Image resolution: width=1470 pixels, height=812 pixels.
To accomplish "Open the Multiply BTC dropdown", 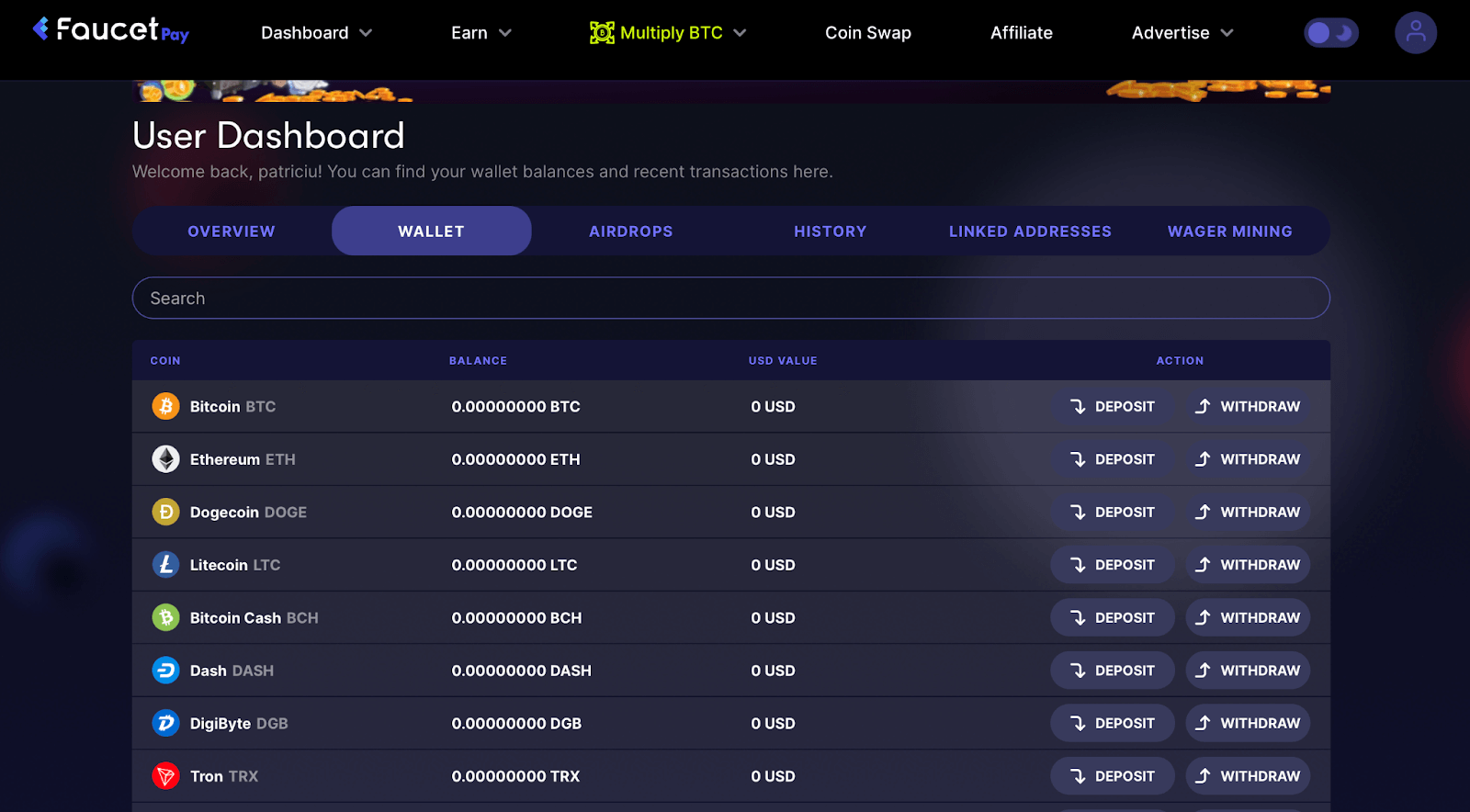I will coord(668,33).
